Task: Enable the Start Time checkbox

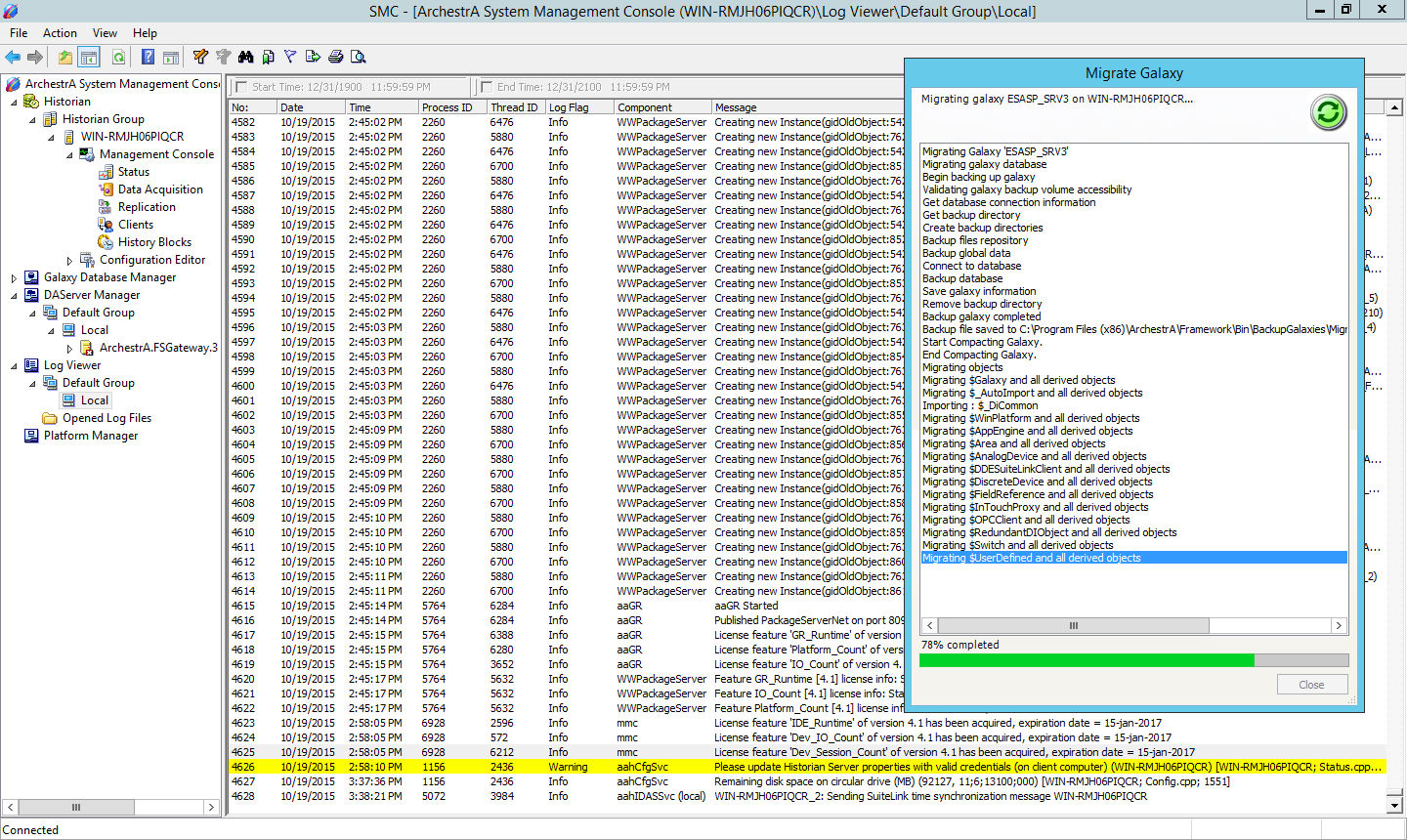Action: pyautogui.click(x=242, y=87)
